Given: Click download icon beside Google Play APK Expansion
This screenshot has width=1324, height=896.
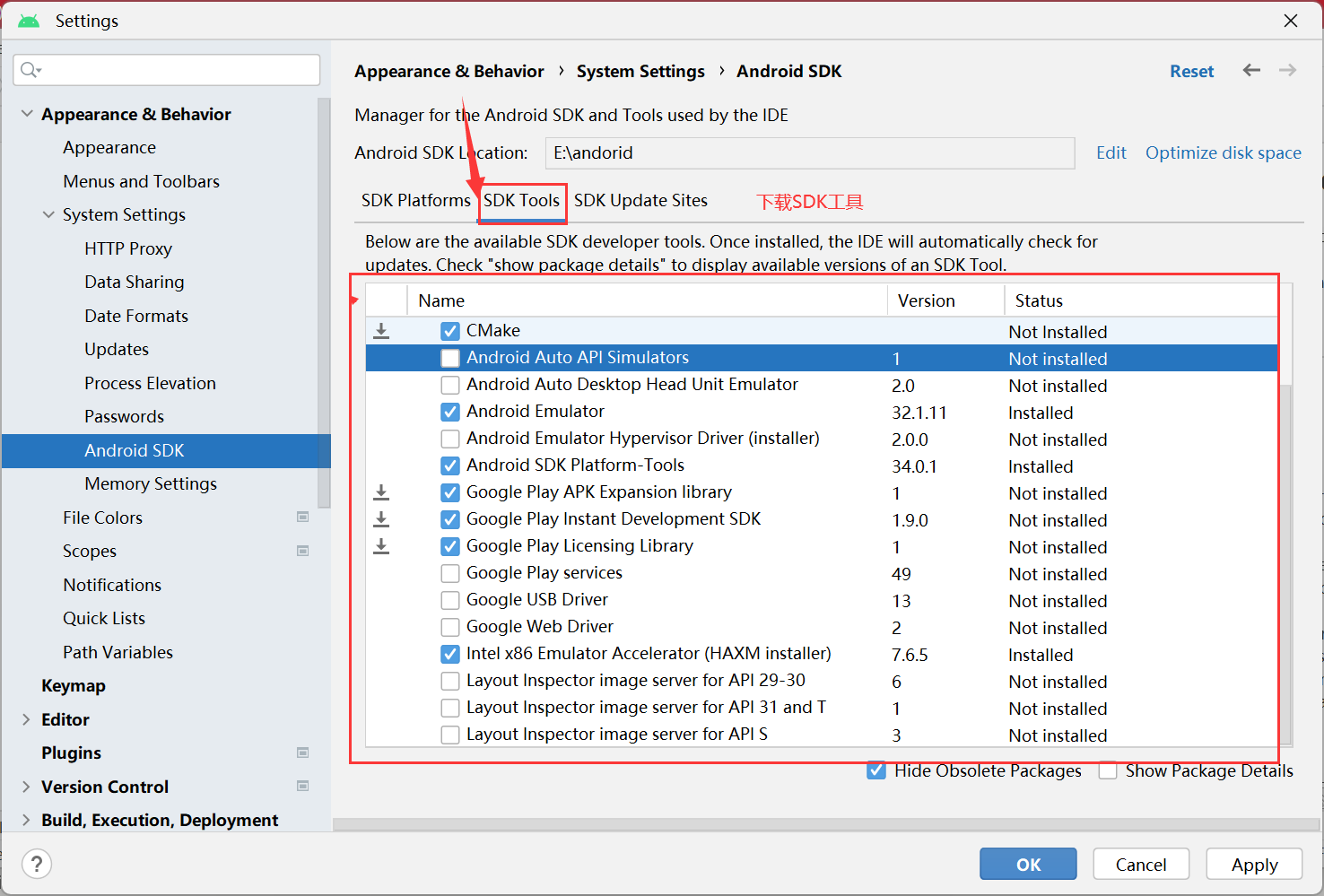Looking at the screenshot, I should coord(381,492).
